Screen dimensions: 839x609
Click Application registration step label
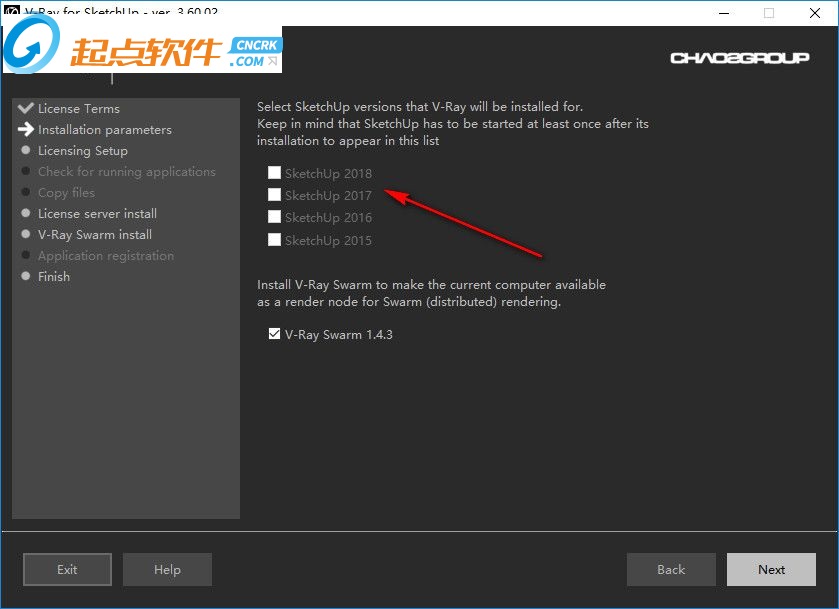[106, 256]
